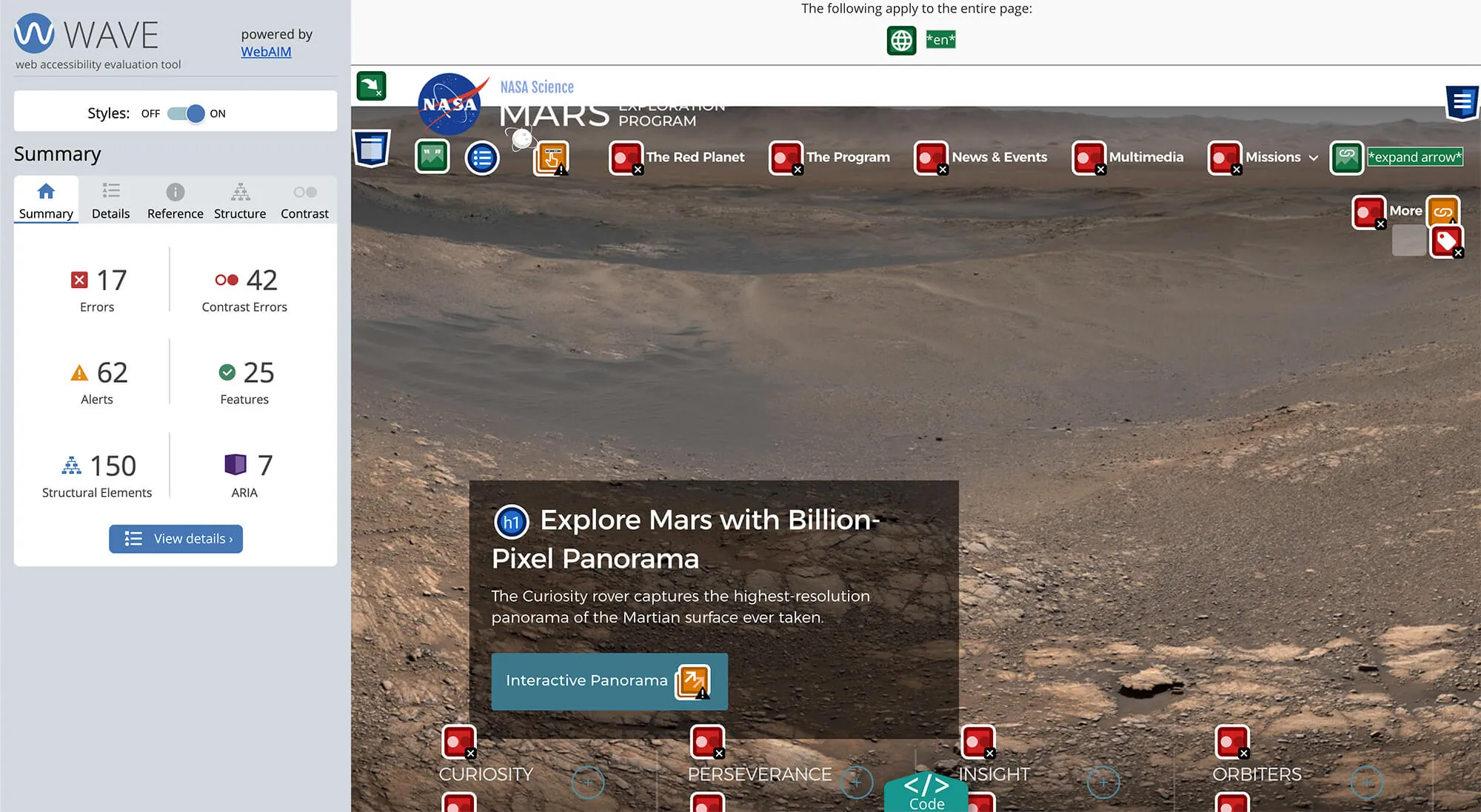This screenshot has width=1481, height=812.
Task: Click contrast error icon above CURIOSITY
Action: click(459, 742)
